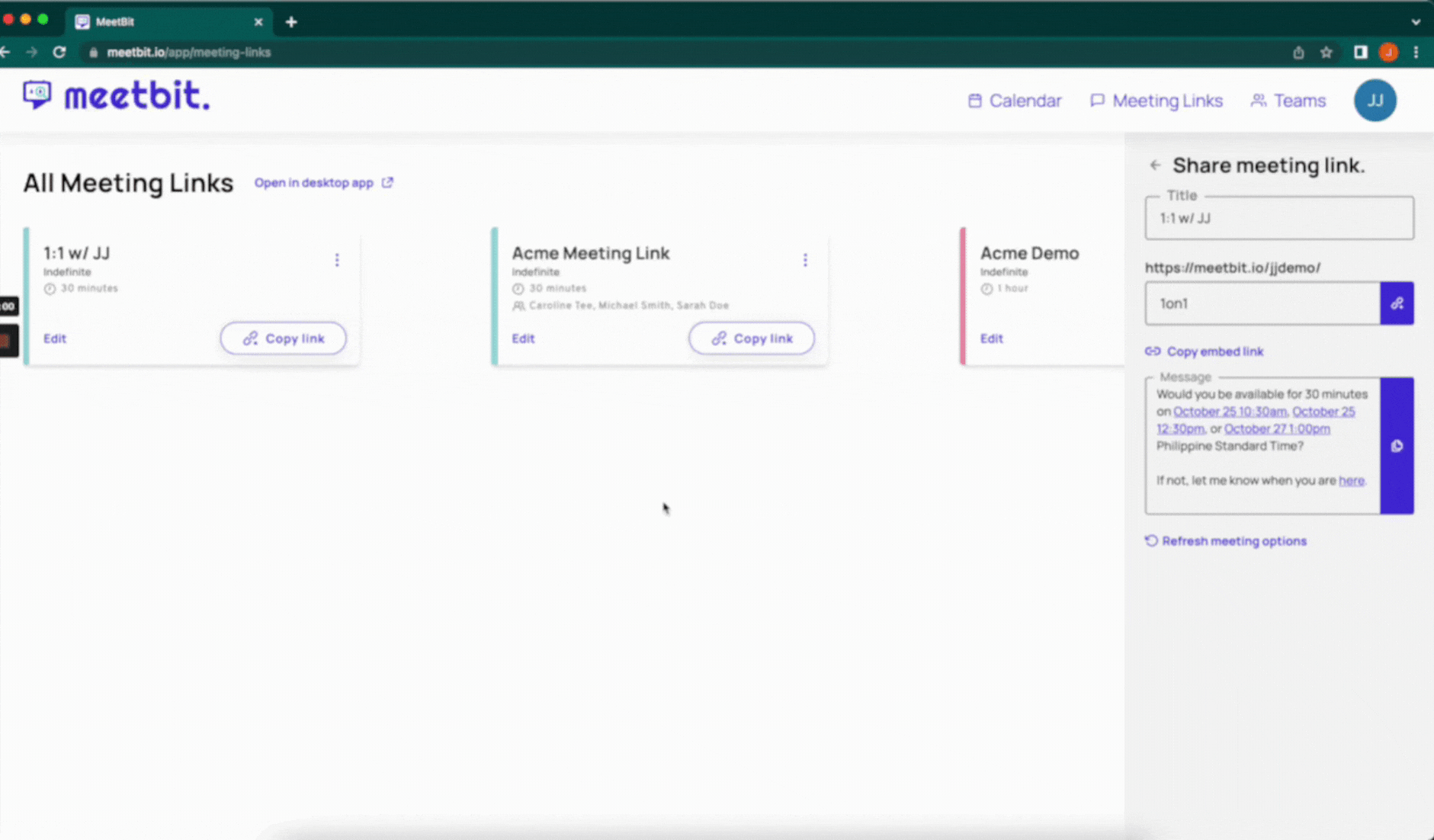Bookmark the page with star icon
The image size is (1434, 840).
[x=1327, y=52]
